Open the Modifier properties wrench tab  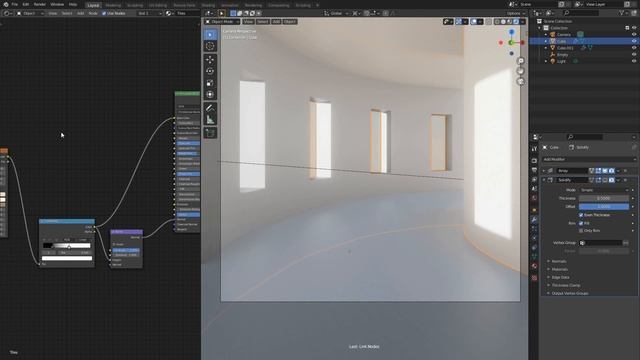click(534, 220)
